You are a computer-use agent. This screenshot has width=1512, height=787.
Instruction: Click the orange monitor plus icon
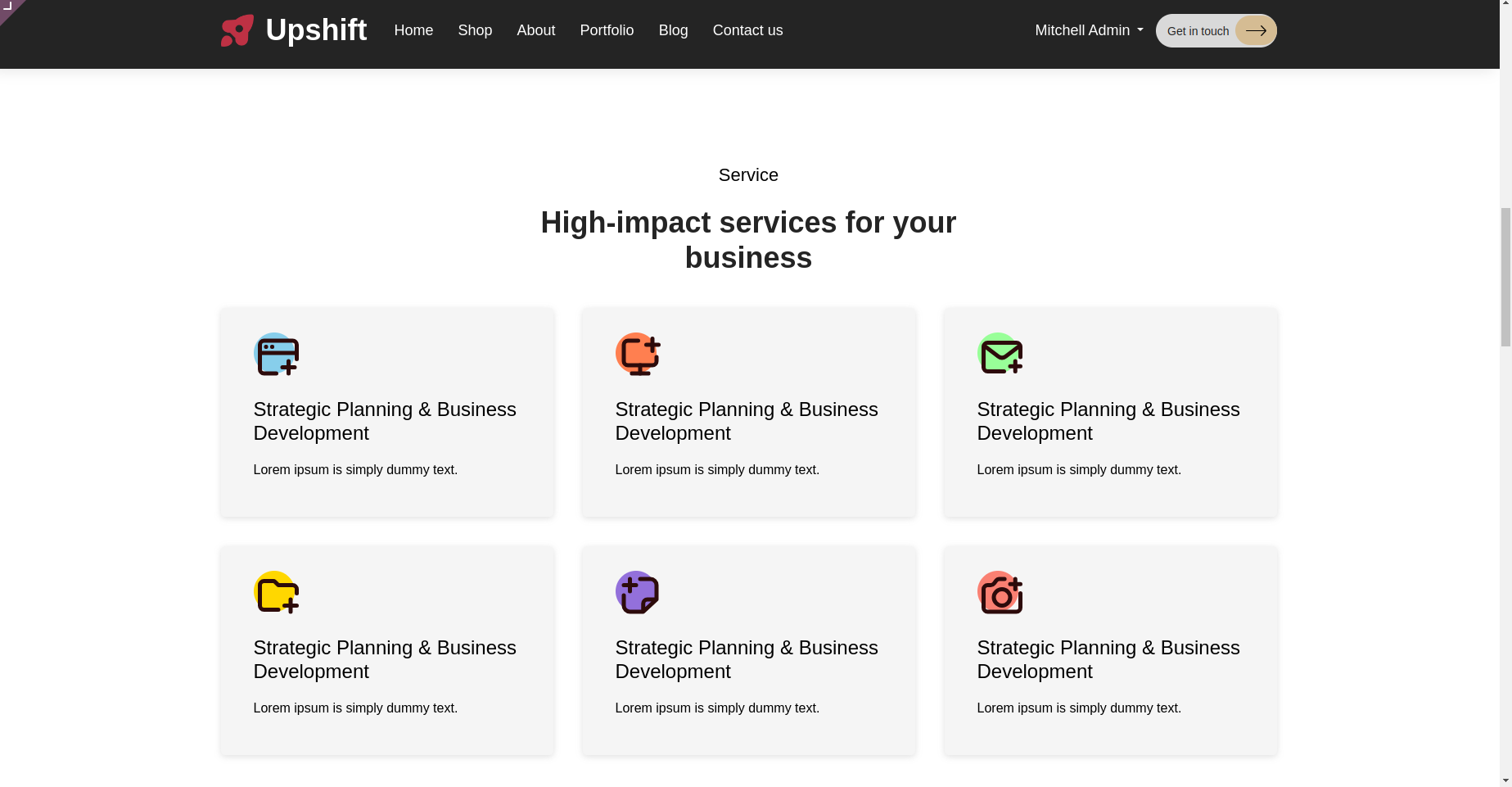point(638,355)
